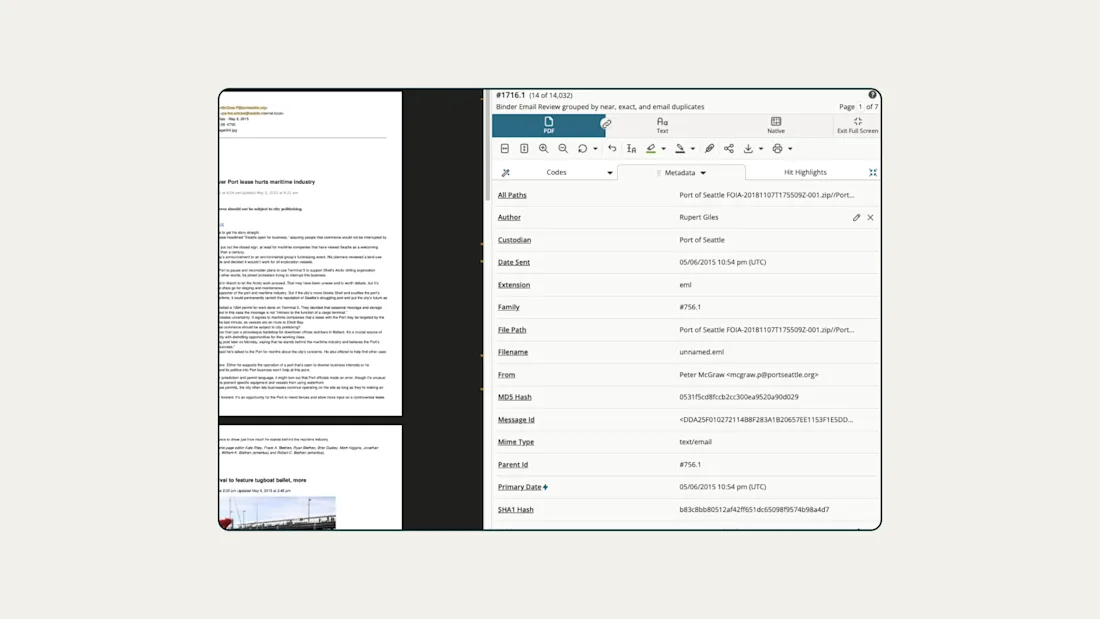Screen dimensions: 1100x619
Task: Click the From field label
Action: point(507,375)
